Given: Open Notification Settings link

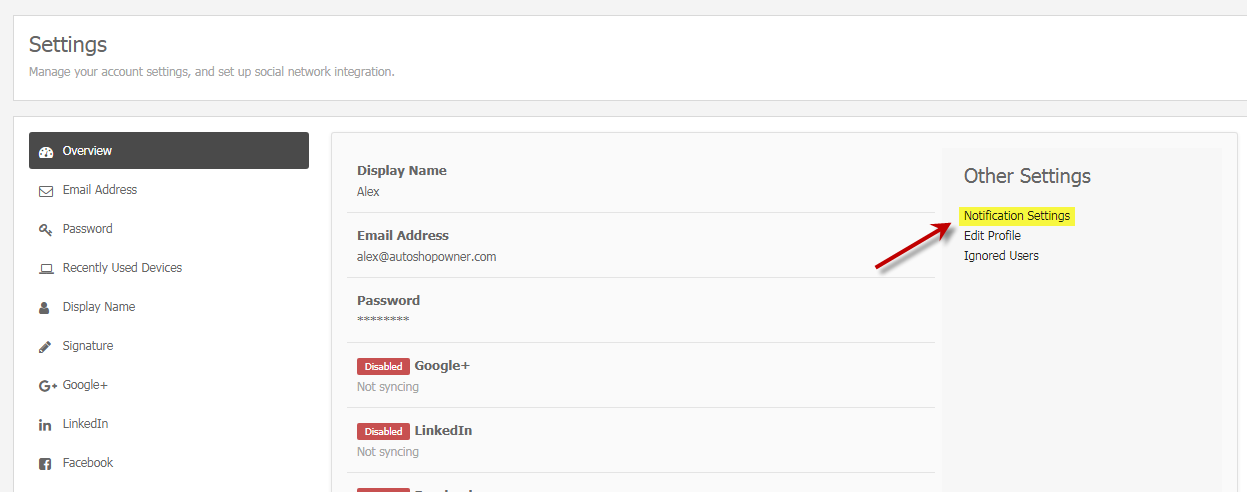Looking at the screenshot, I should (x=1017, y=216).
